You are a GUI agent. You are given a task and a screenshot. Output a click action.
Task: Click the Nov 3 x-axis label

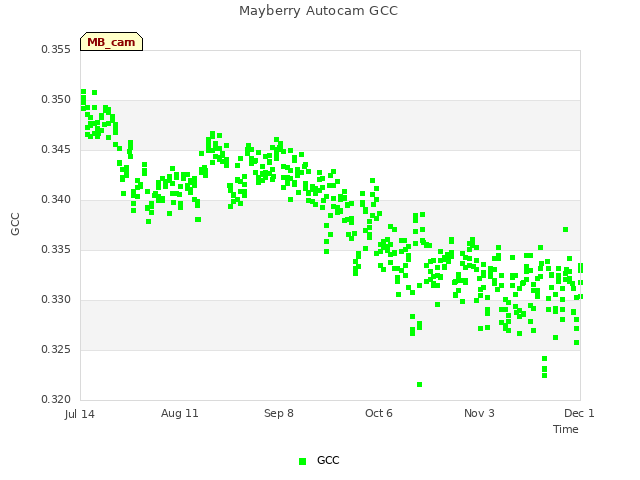(x=479, y=413)
